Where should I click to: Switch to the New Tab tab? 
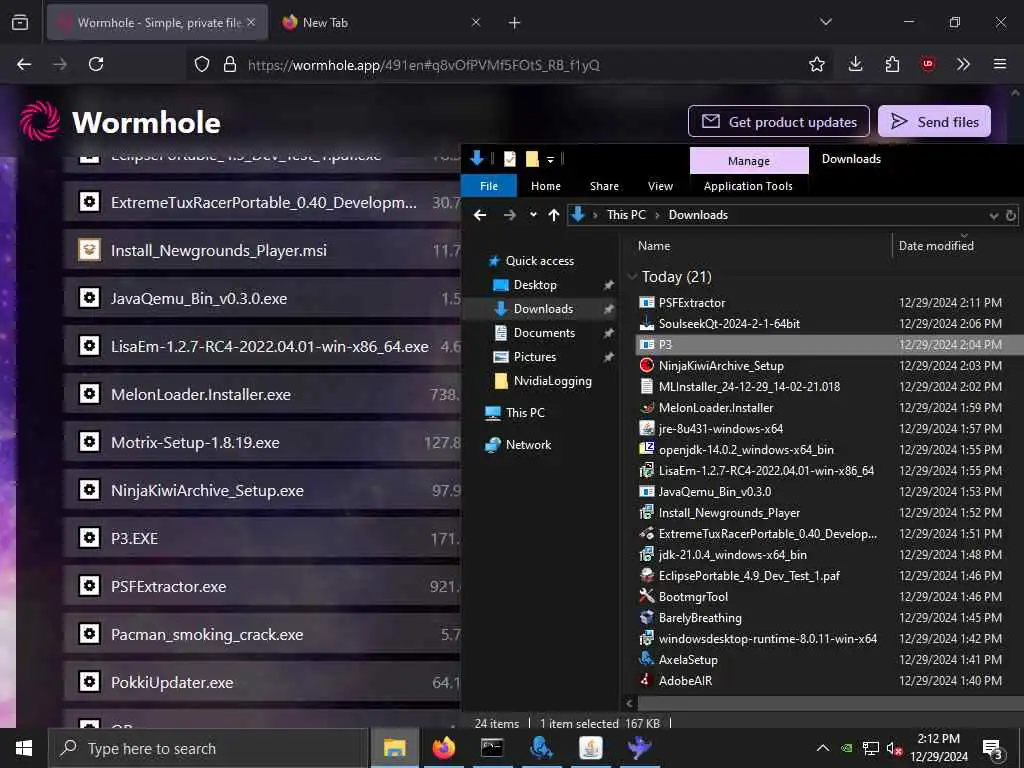381,23
